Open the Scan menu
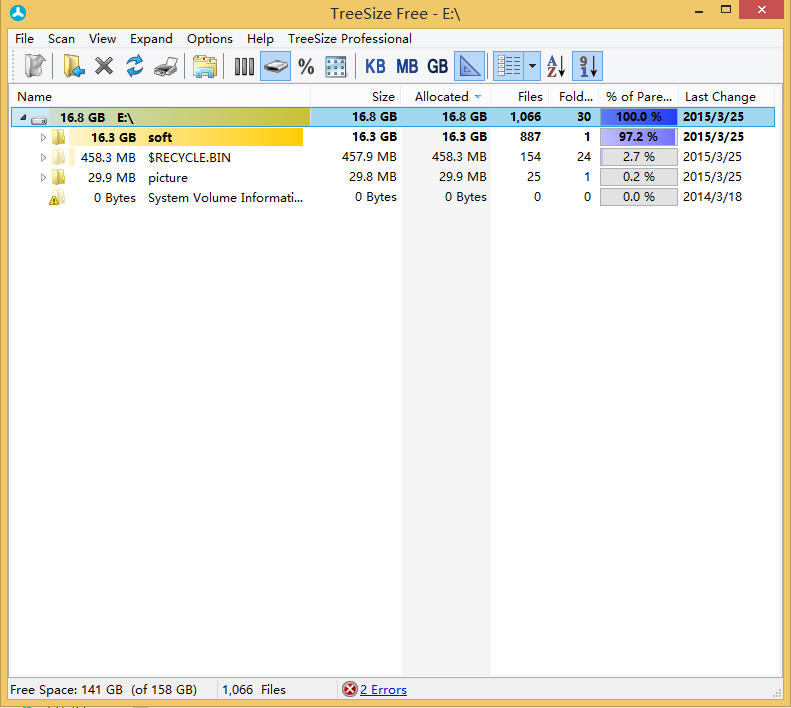The height and width of the screenshot is (708, 791). [61, 39]
